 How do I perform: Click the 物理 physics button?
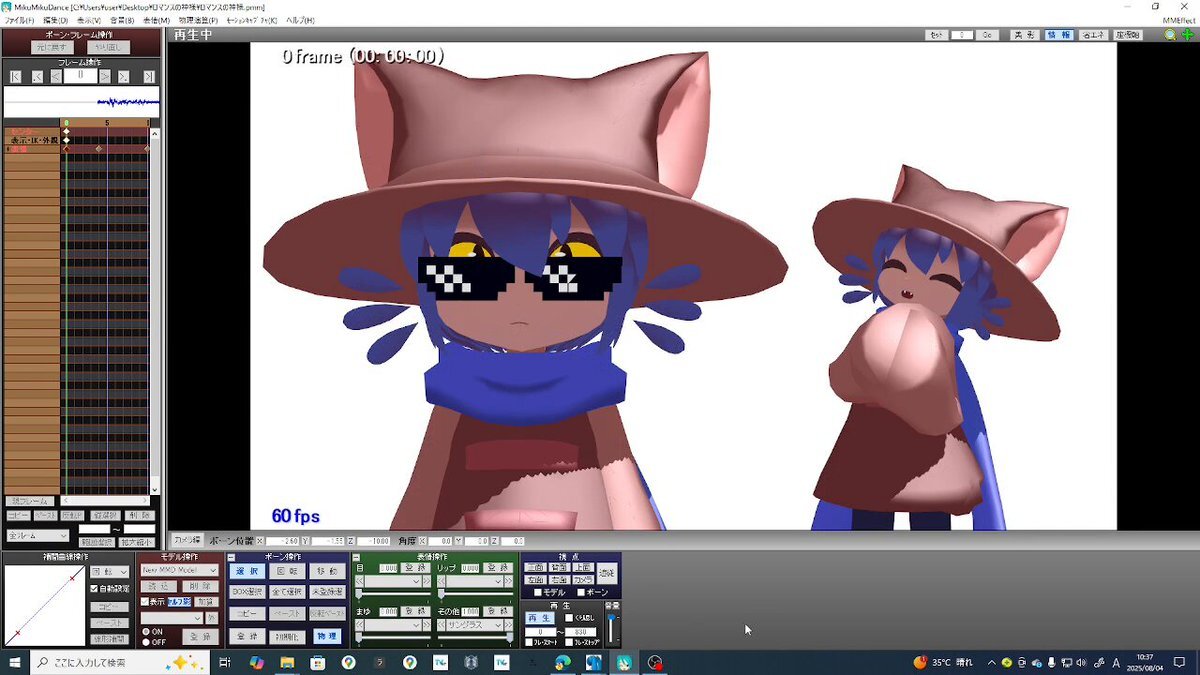326,636
